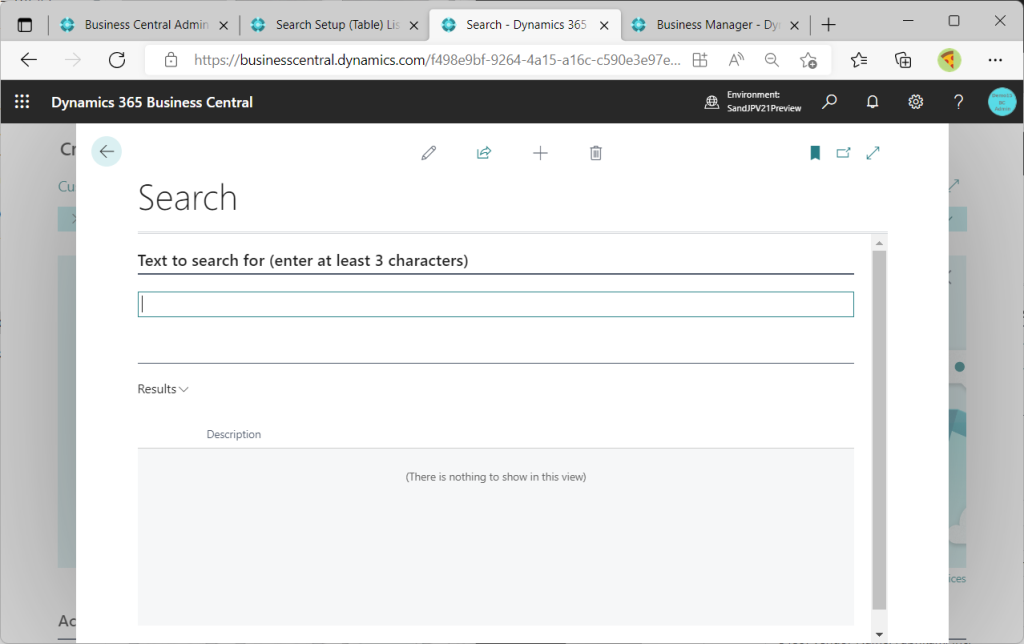Click the pencil edit icon
Viewport: 1024px width, 644px height.
[428, 153]
